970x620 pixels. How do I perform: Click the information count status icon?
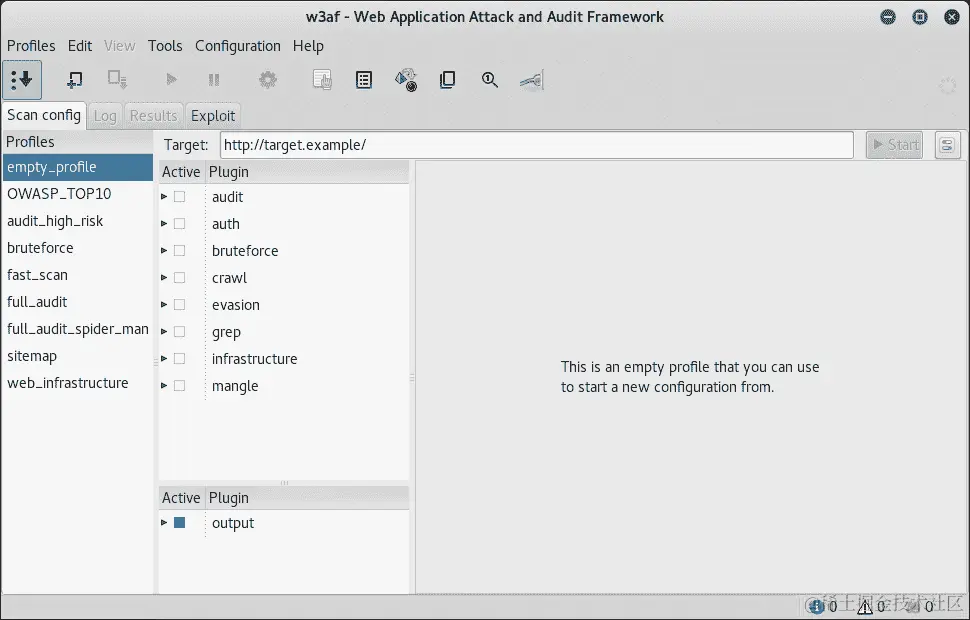[817, 606]
